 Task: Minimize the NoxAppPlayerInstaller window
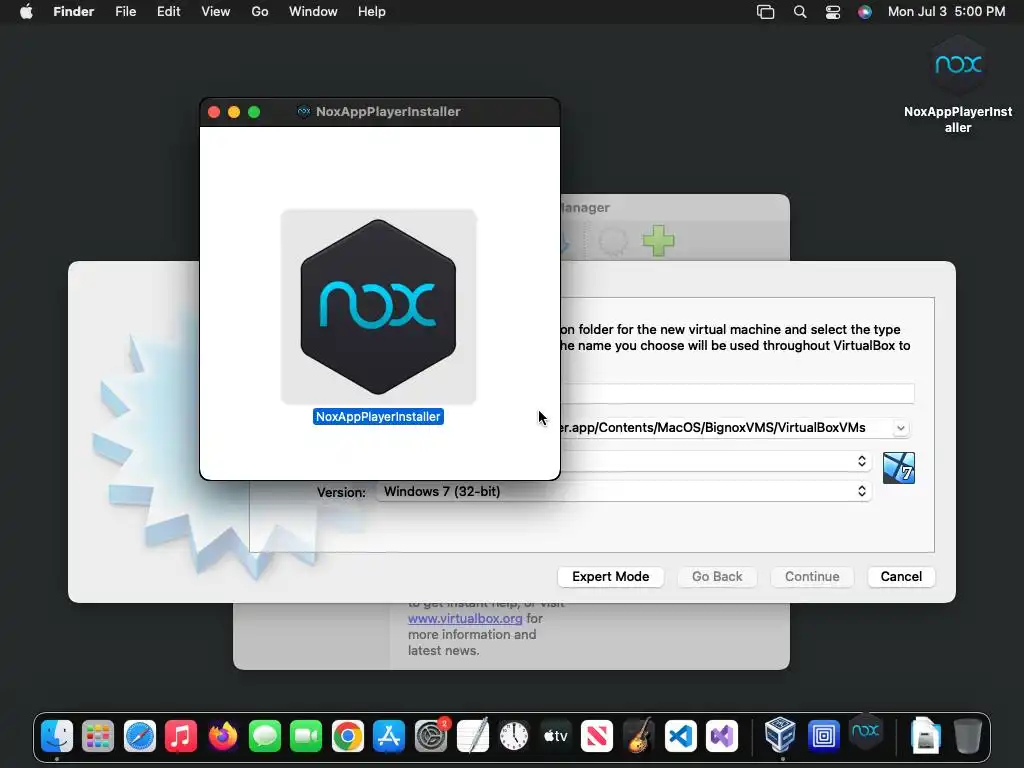click(234, 112)
